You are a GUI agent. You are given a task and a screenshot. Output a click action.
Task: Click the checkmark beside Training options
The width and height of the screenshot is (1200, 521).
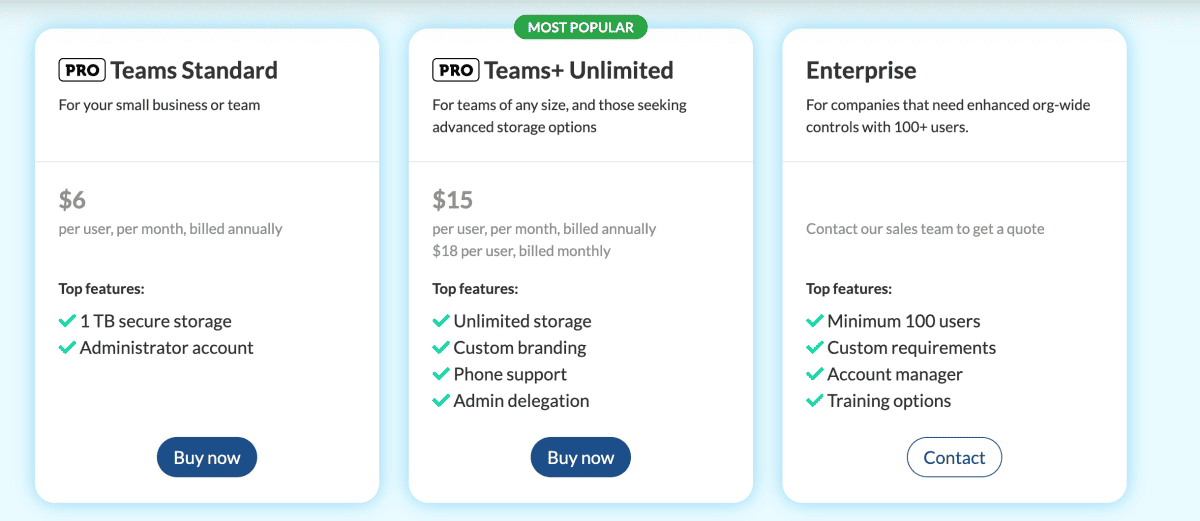click(815, 401)
